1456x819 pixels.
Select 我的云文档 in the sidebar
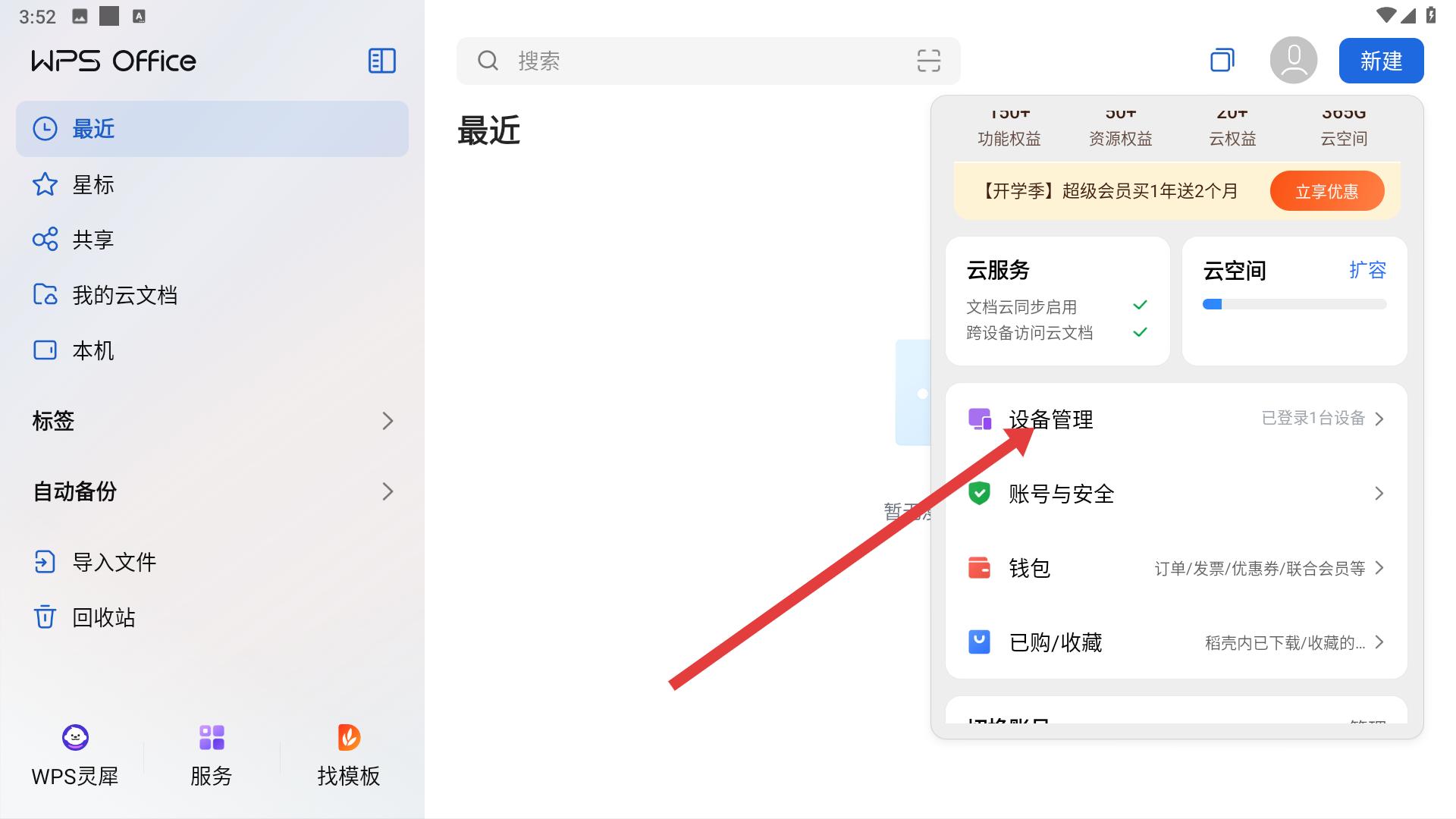124,295
